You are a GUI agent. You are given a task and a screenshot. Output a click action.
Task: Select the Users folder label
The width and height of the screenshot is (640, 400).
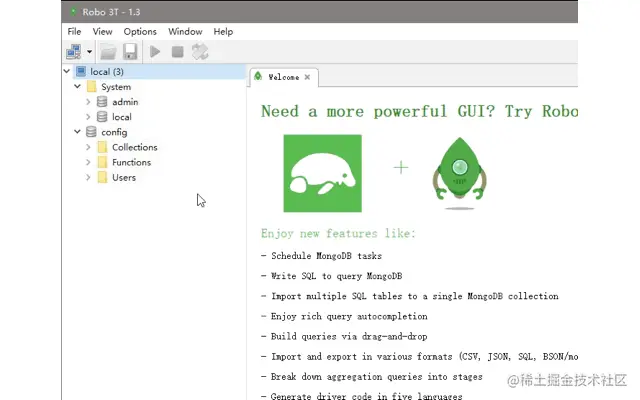(x=124, y=178)
